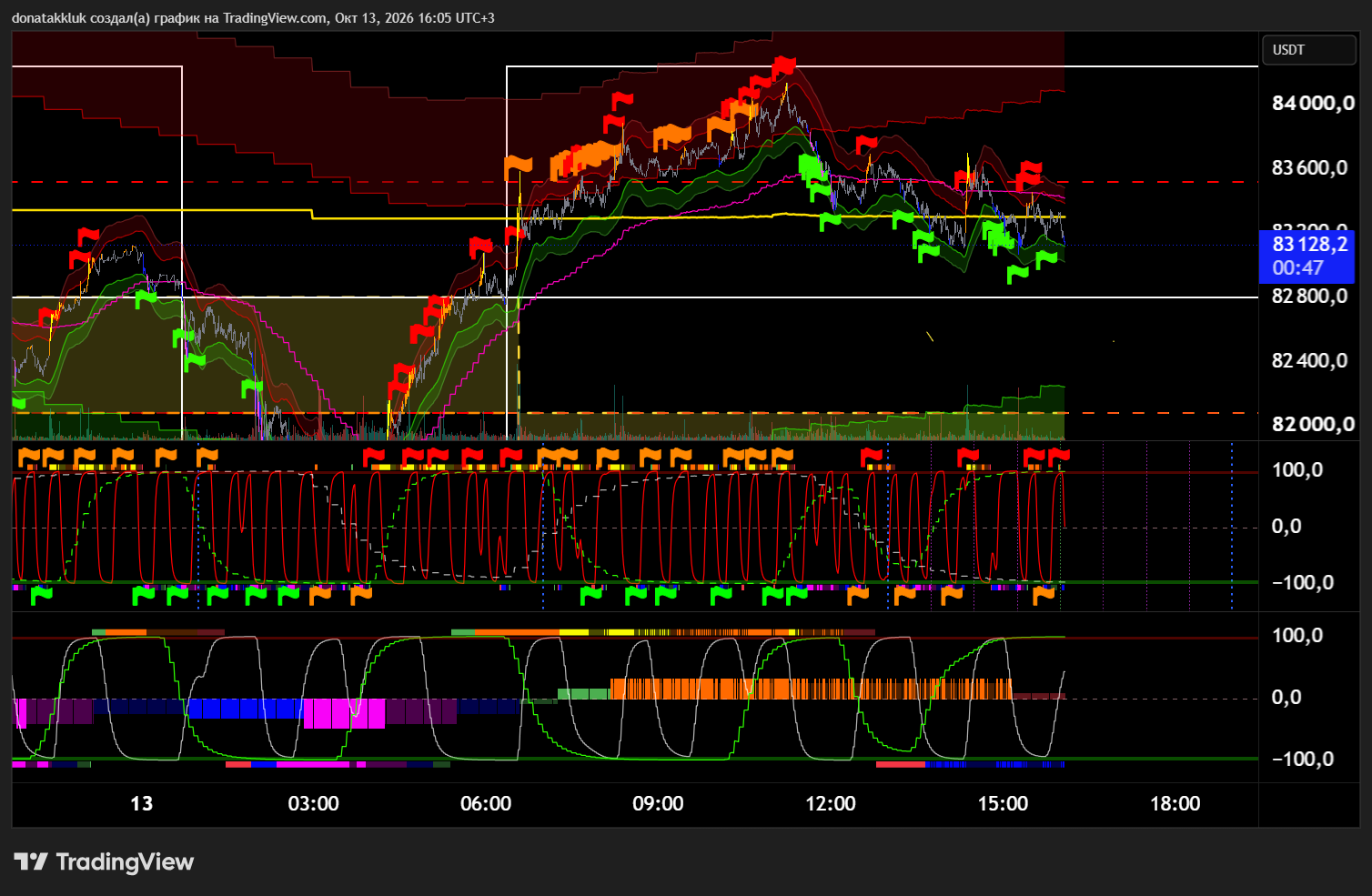
Task: Click the 15:00 time axis label
Action: (x=1003, y=804)
